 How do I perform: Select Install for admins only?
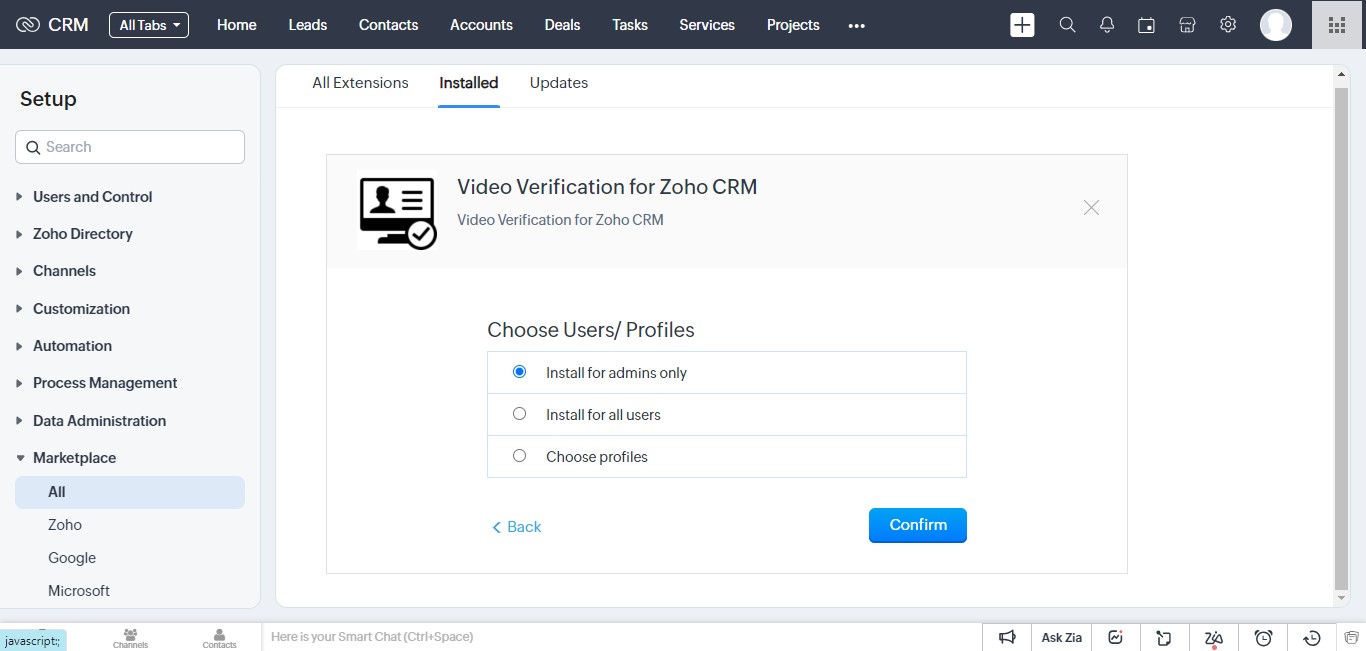pos(519,372)
